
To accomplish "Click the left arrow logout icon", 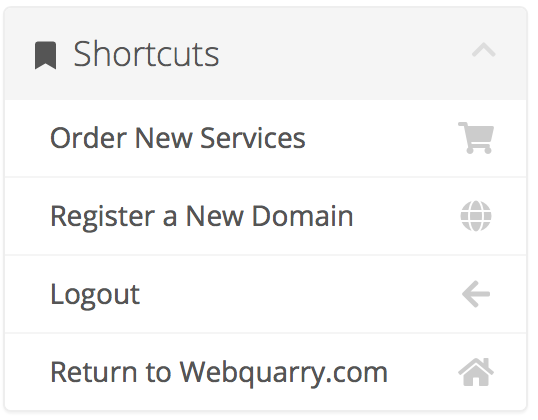I will pos(476,294).
